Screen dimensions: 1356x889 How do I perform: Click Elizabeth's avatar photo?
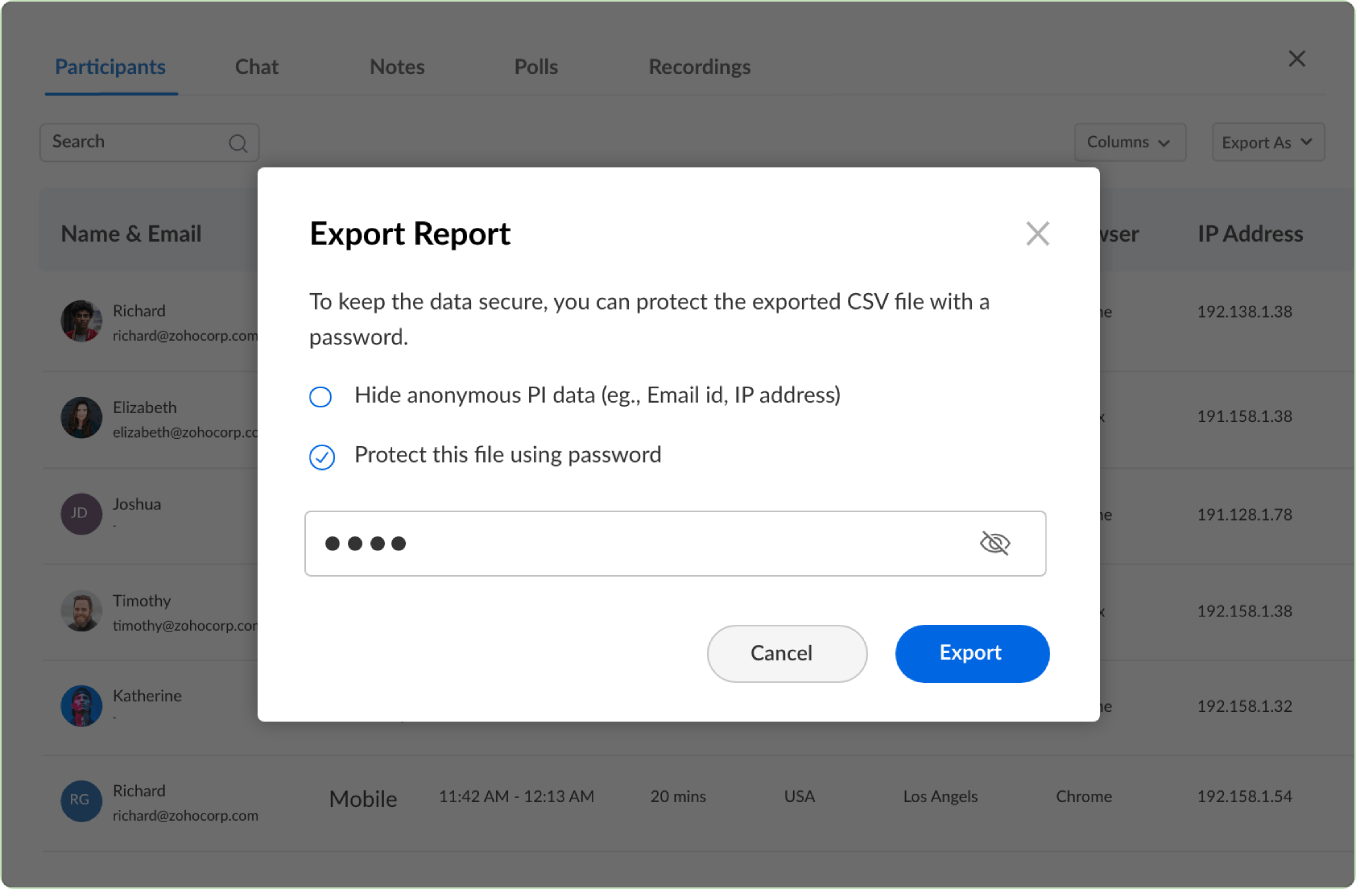click(81, 418)
